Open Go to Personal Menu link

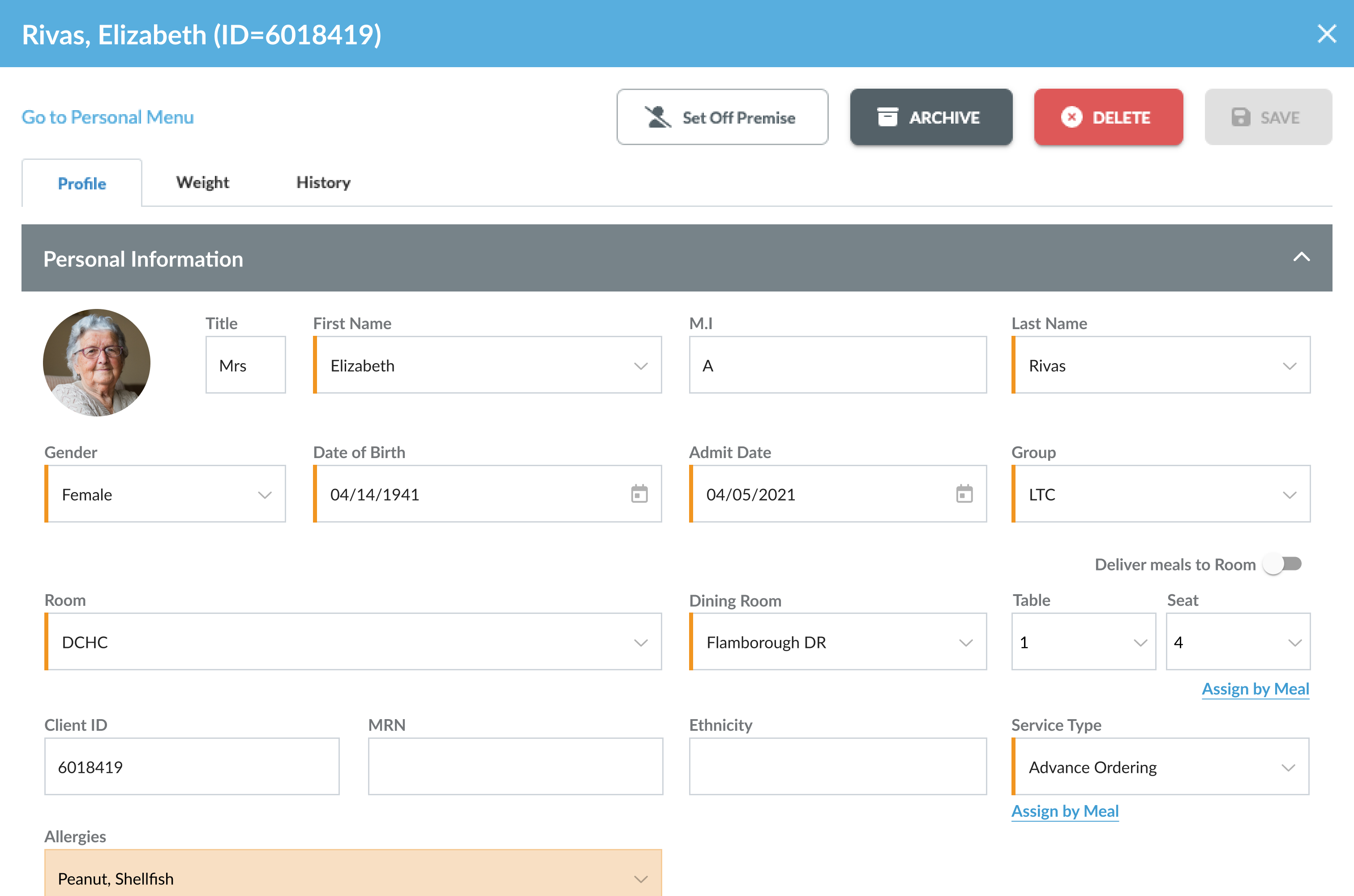coord(108,117)
